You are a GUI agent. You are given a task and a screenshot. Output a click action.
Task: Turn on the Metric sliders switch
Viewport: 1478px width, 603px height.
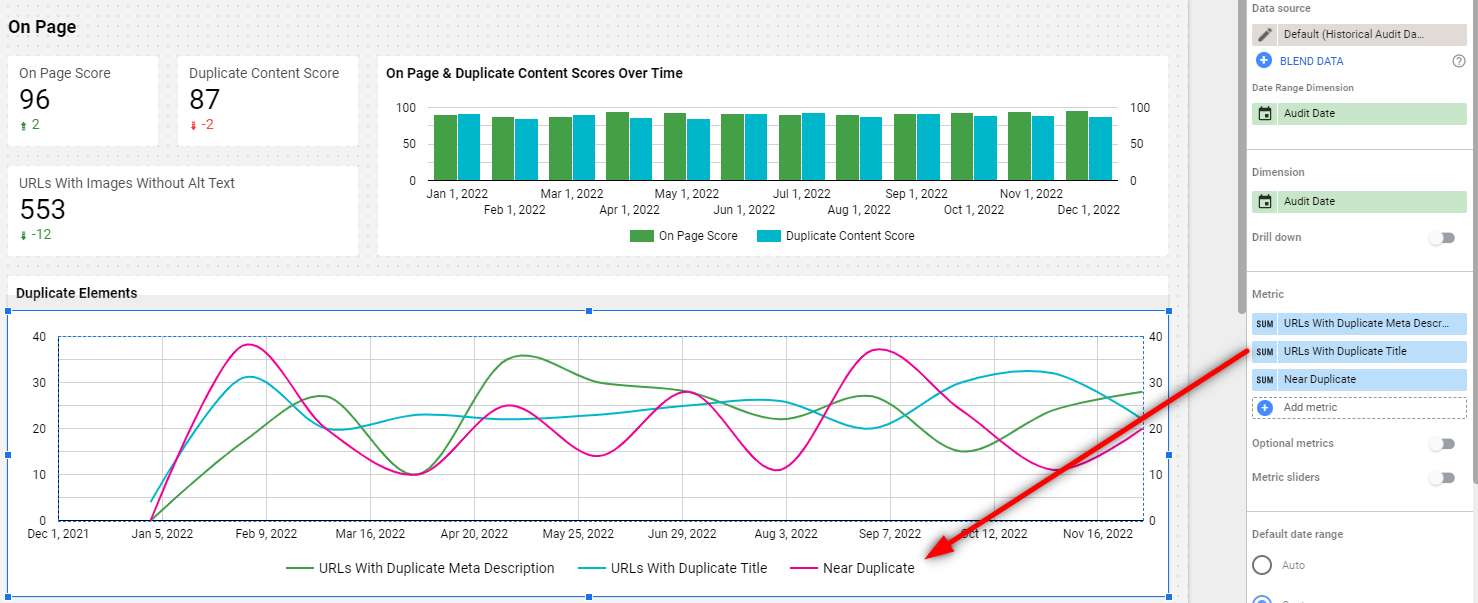point(1441,478)
